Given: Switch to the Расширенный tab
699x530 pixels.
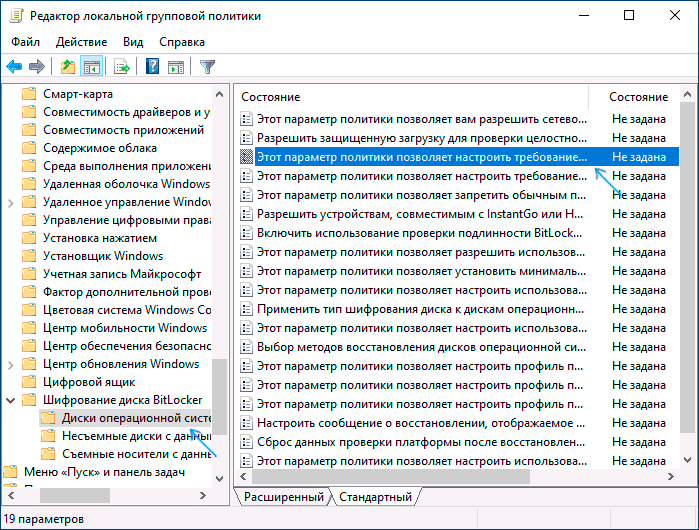Looking at the screenshot, I should tap(284, 497).
